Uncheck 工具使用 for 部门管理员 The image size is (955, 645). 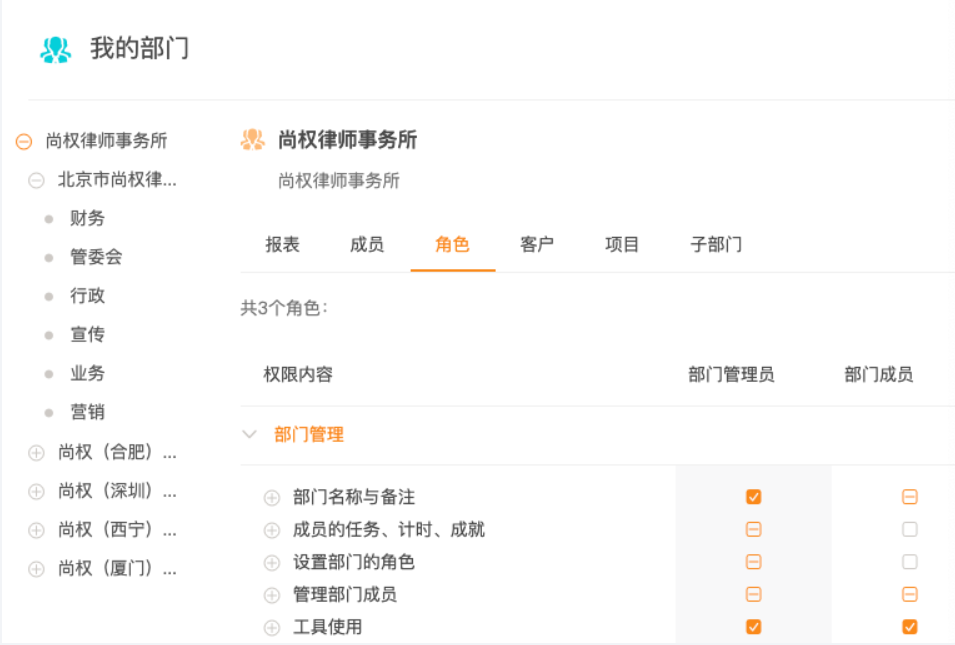pyautogui.click(x=753, y=627)
